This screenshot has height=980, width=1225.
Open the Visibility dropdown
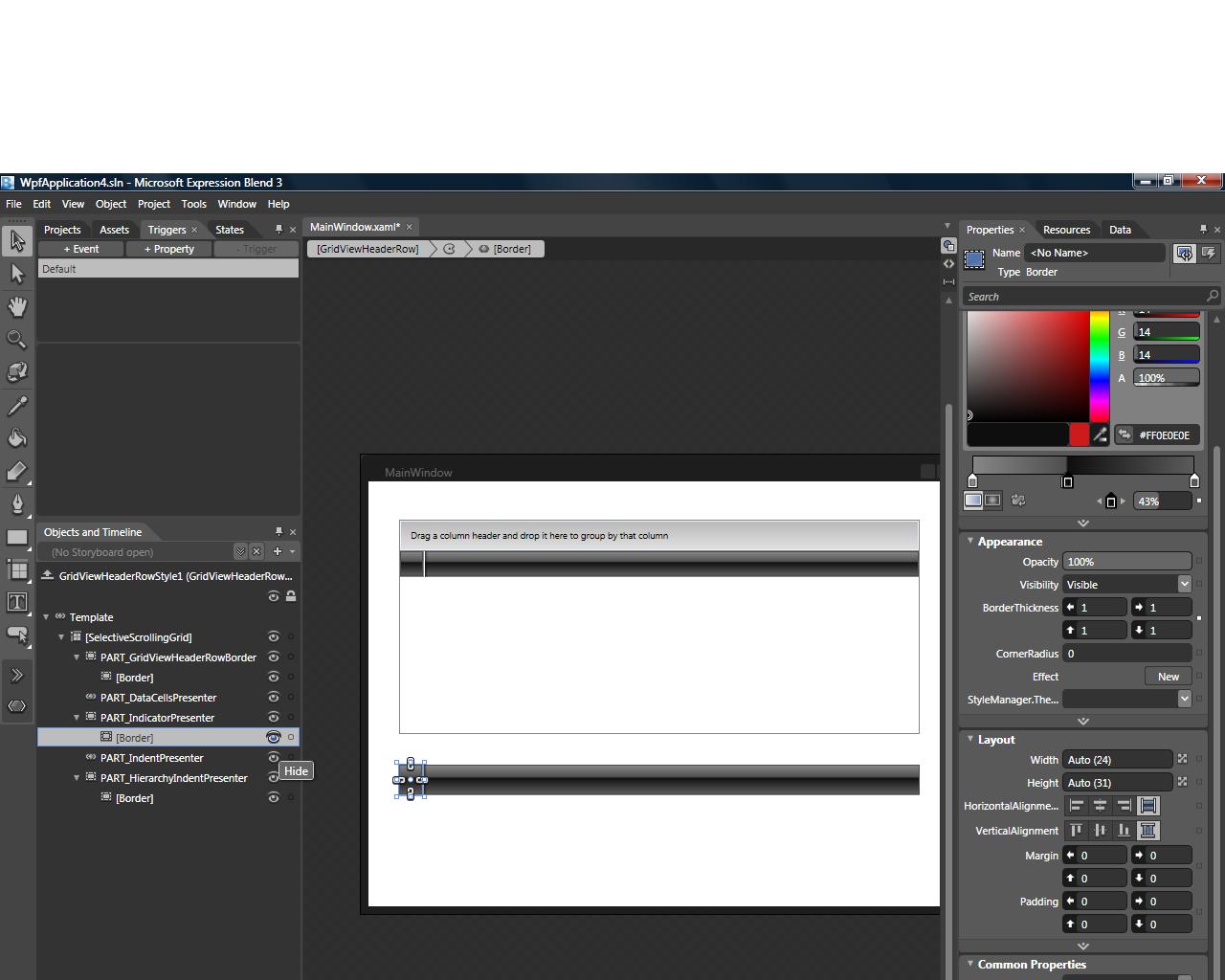click(1185, 585)
